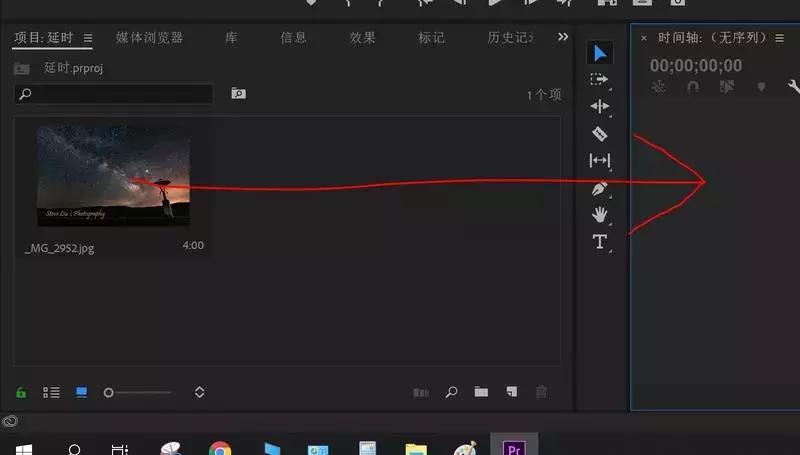Switch project panel to list view
The height and width of the screenshot is (455, 800).
(x=51, y=392)
